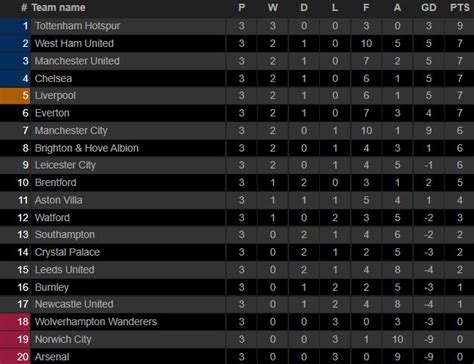
Task: Click the red position 18 marker
Action: click(15, 322)
